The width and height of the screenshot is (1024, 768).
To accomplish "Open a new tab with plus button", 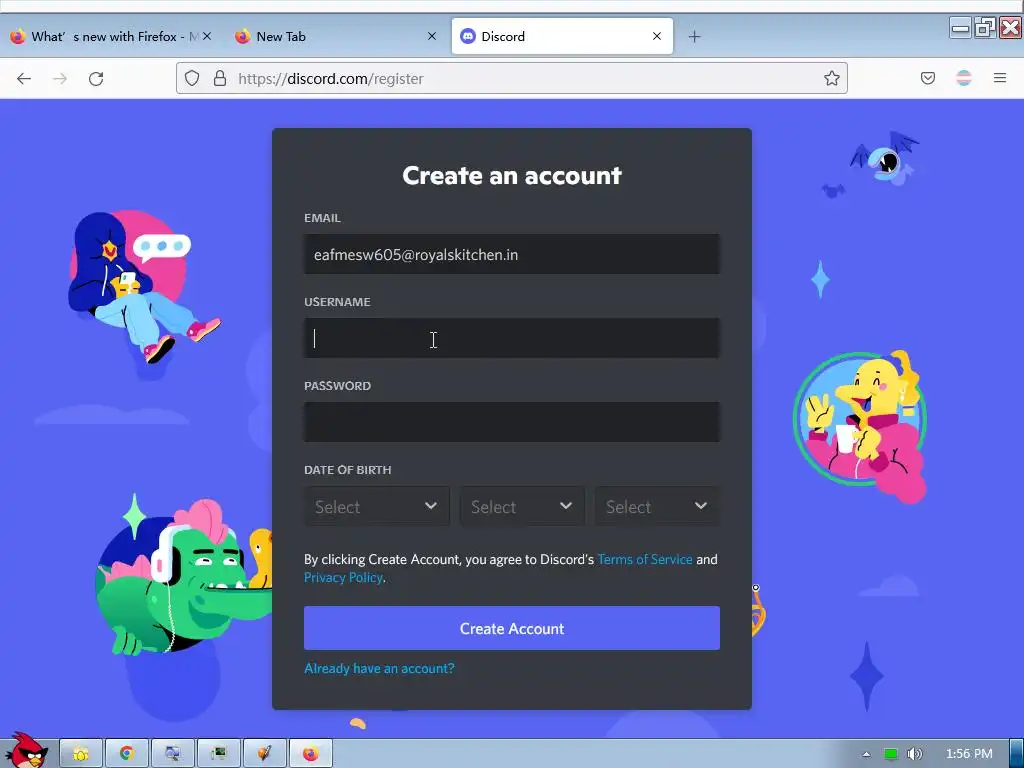I will point(695,37).
